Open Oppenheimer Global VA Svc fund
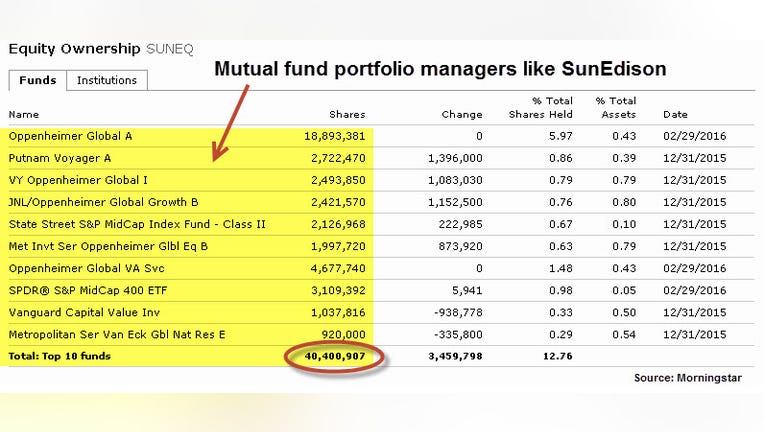The width and height of the screenshot is (764, 432). 86,268
